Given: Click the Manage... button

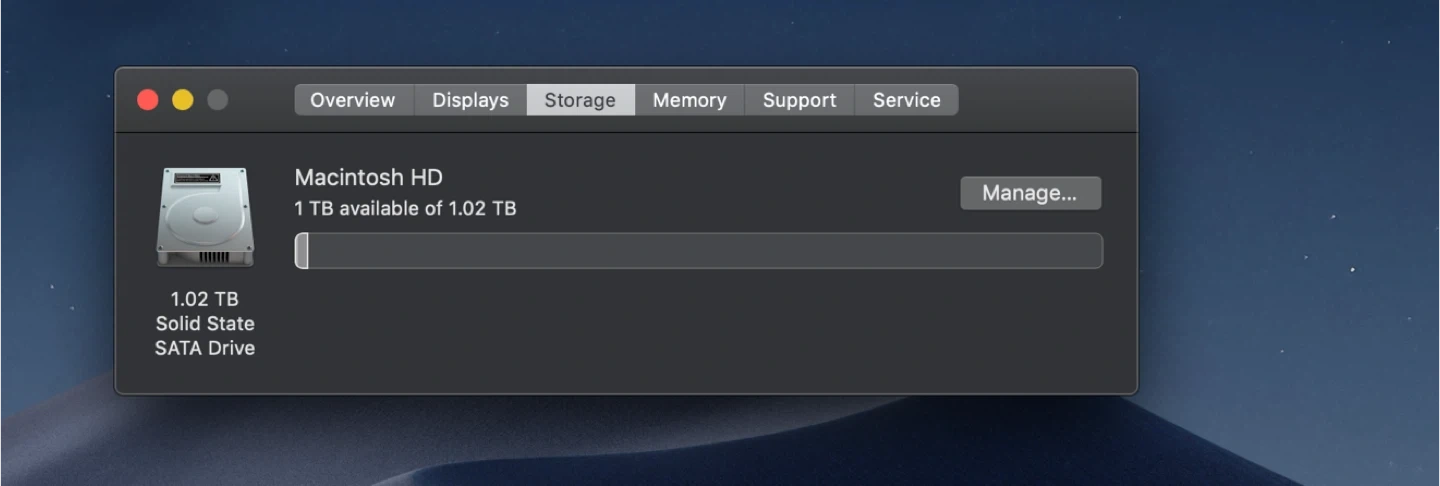Looking at the screenshot, I should tap(1030, 193).
